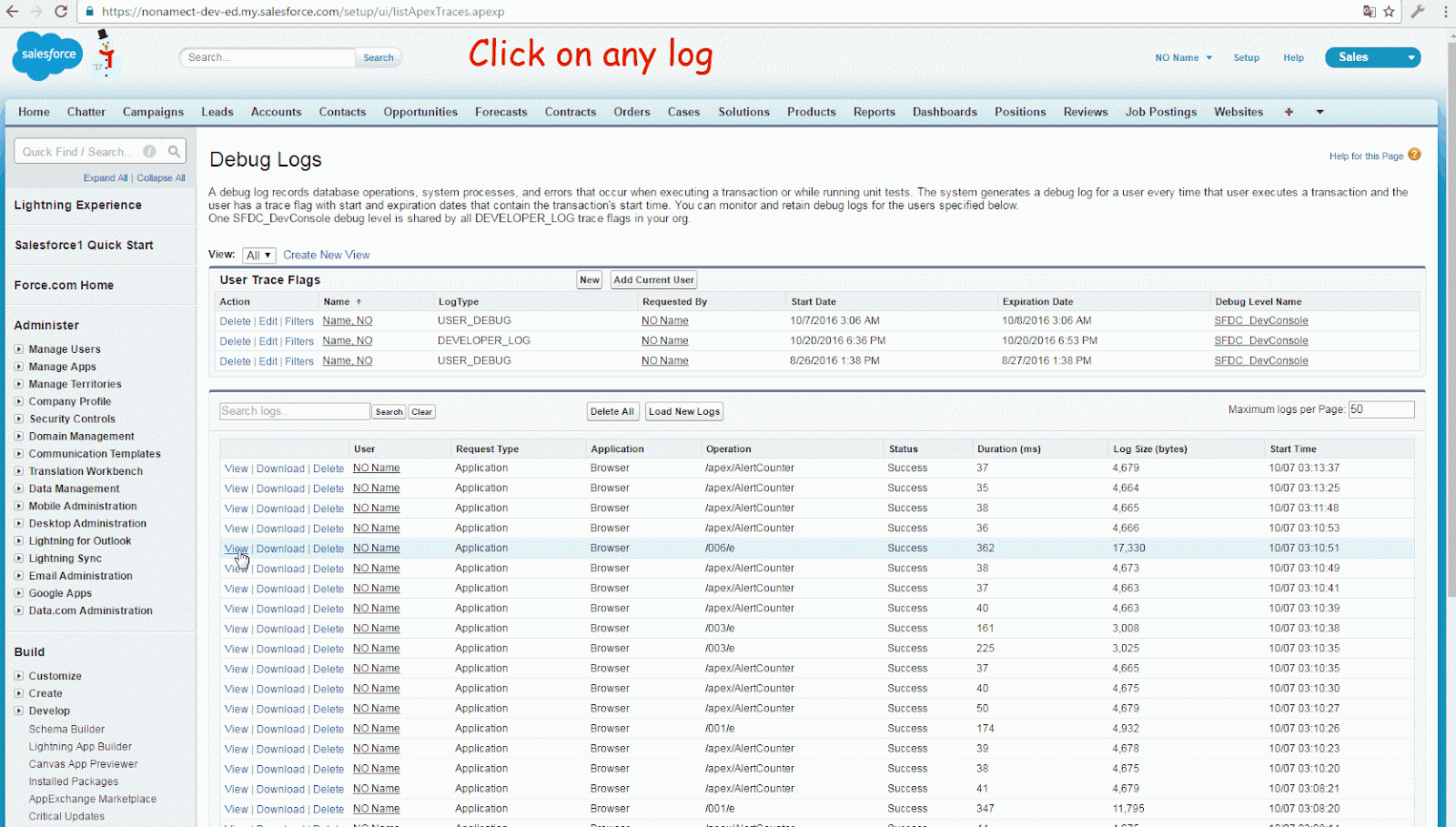Open Installed Packages in the sidebar

pos(73,782)
